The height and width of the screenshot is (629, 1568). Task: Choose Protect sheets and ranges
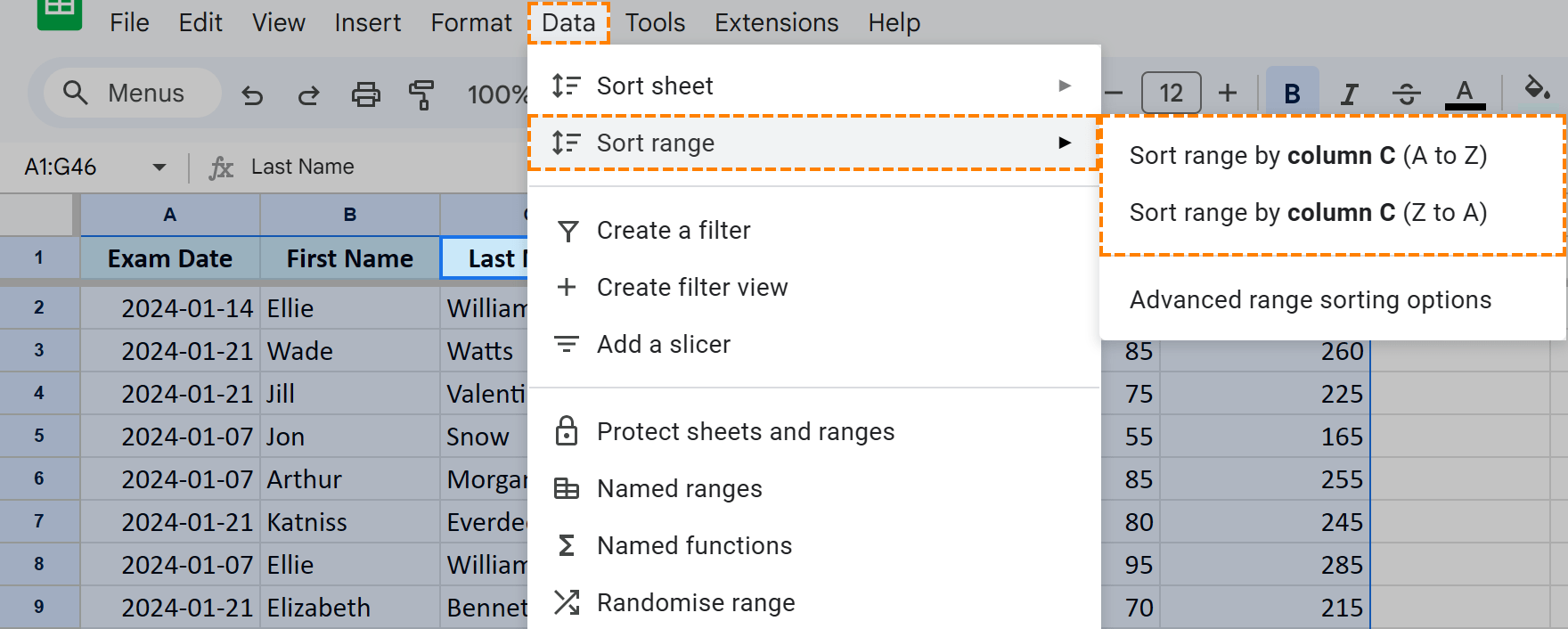(814, 432)
